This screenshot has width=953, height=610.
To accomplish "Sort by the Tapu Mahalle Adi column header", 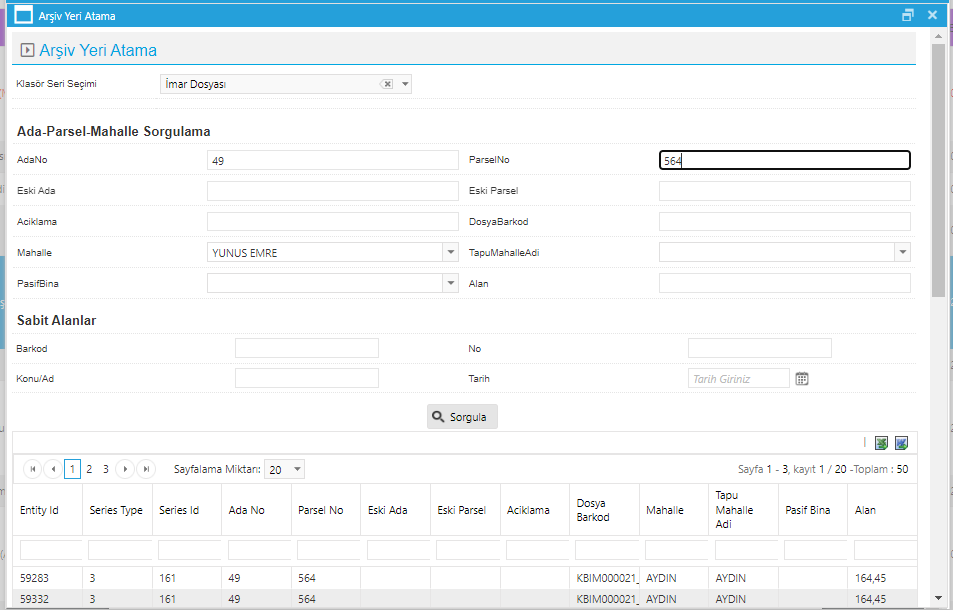I will point(734,510).
